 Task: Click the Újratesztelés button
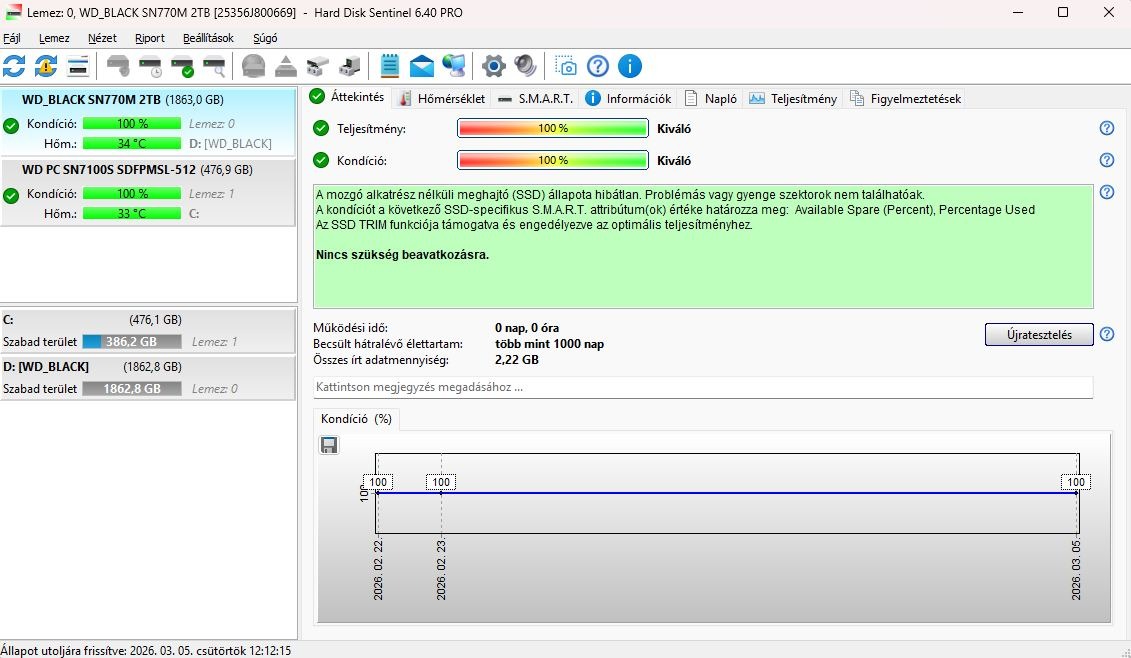(1039, 335)
